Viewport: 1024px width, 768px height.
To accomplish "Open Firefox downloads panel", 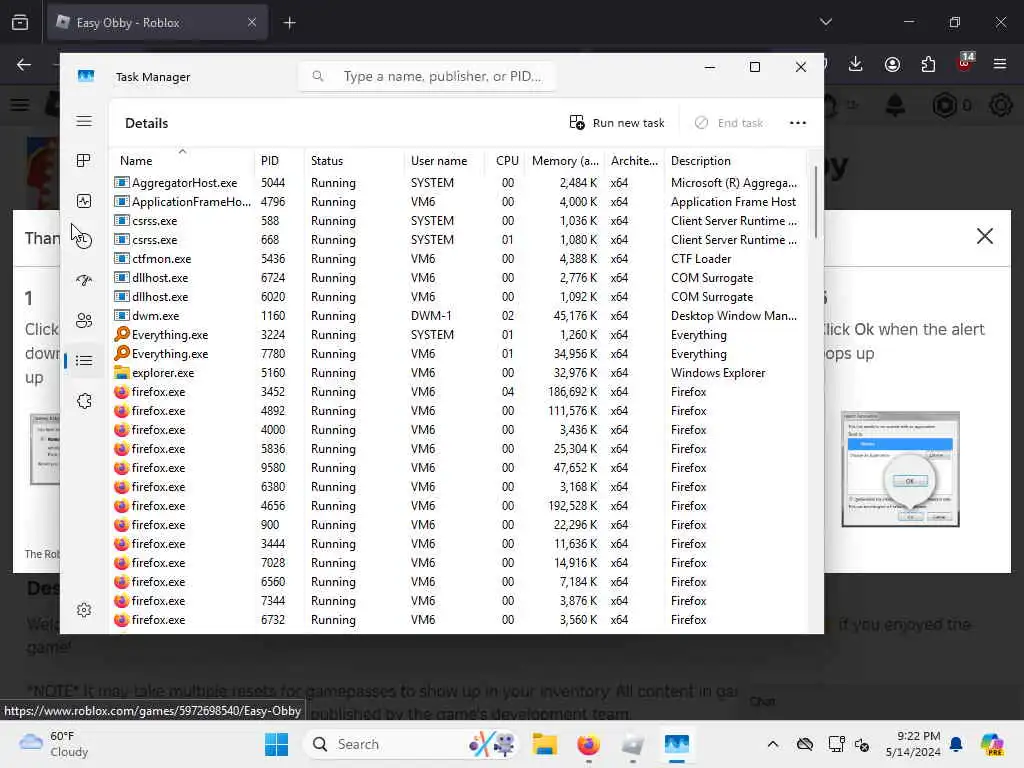I will pos(856,64).
